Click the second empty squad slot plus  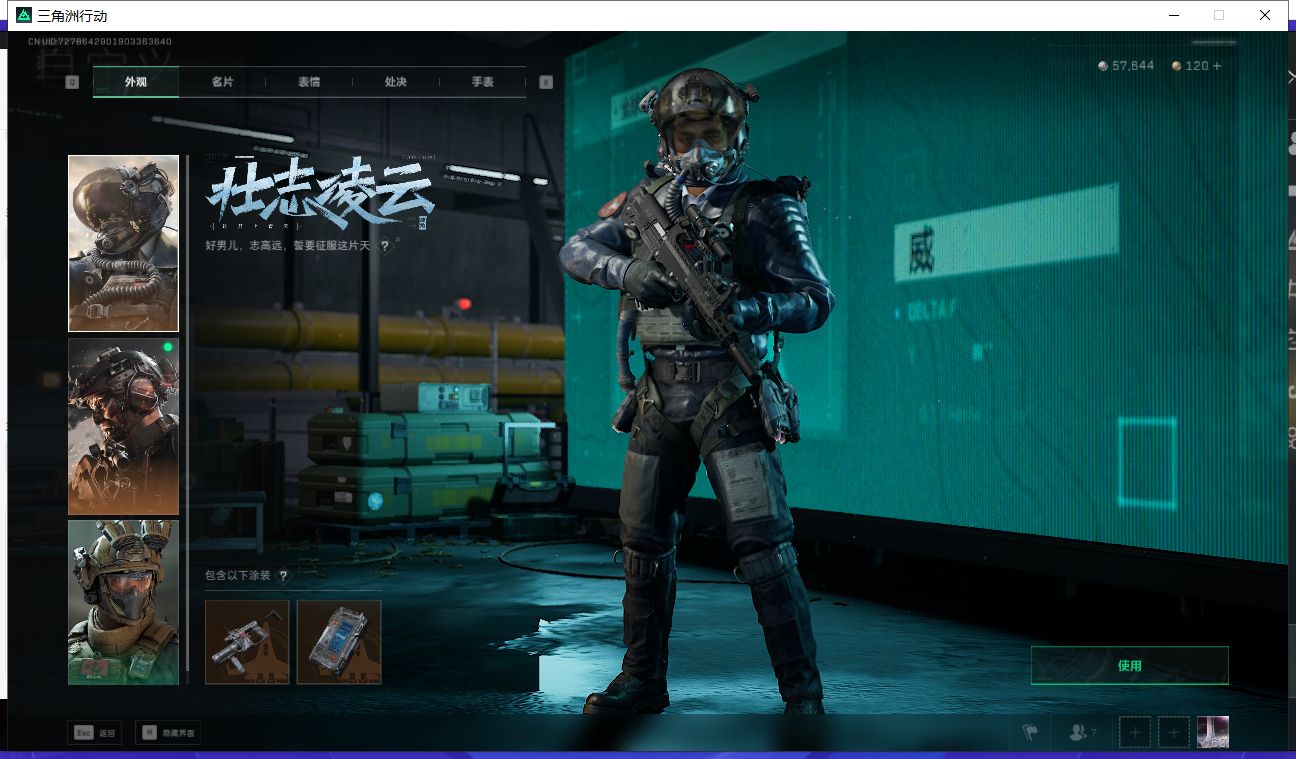1174,733
